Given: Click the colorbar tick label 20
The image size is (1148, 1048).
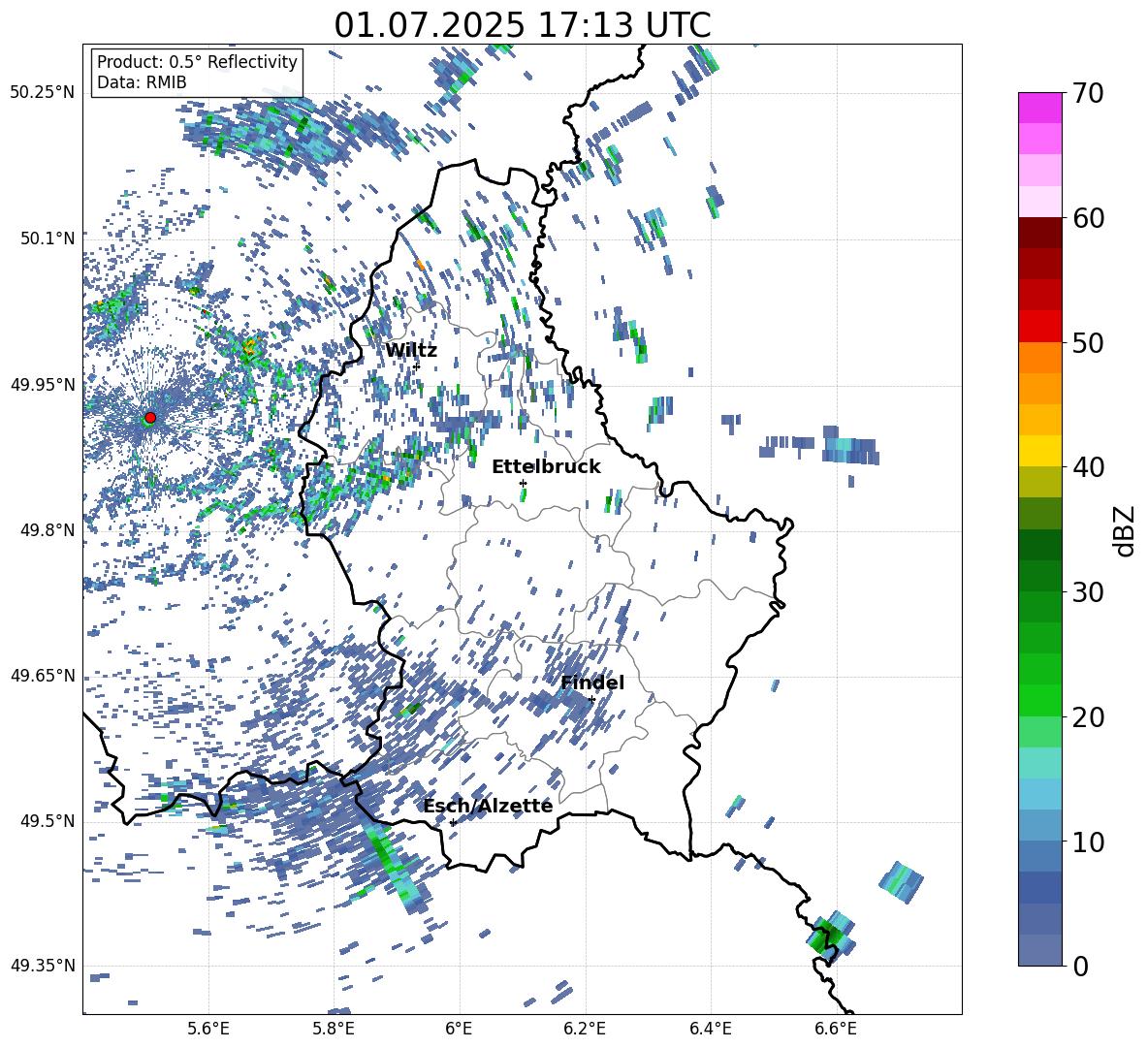Looking at the screenshot, I should (1088, 716).
